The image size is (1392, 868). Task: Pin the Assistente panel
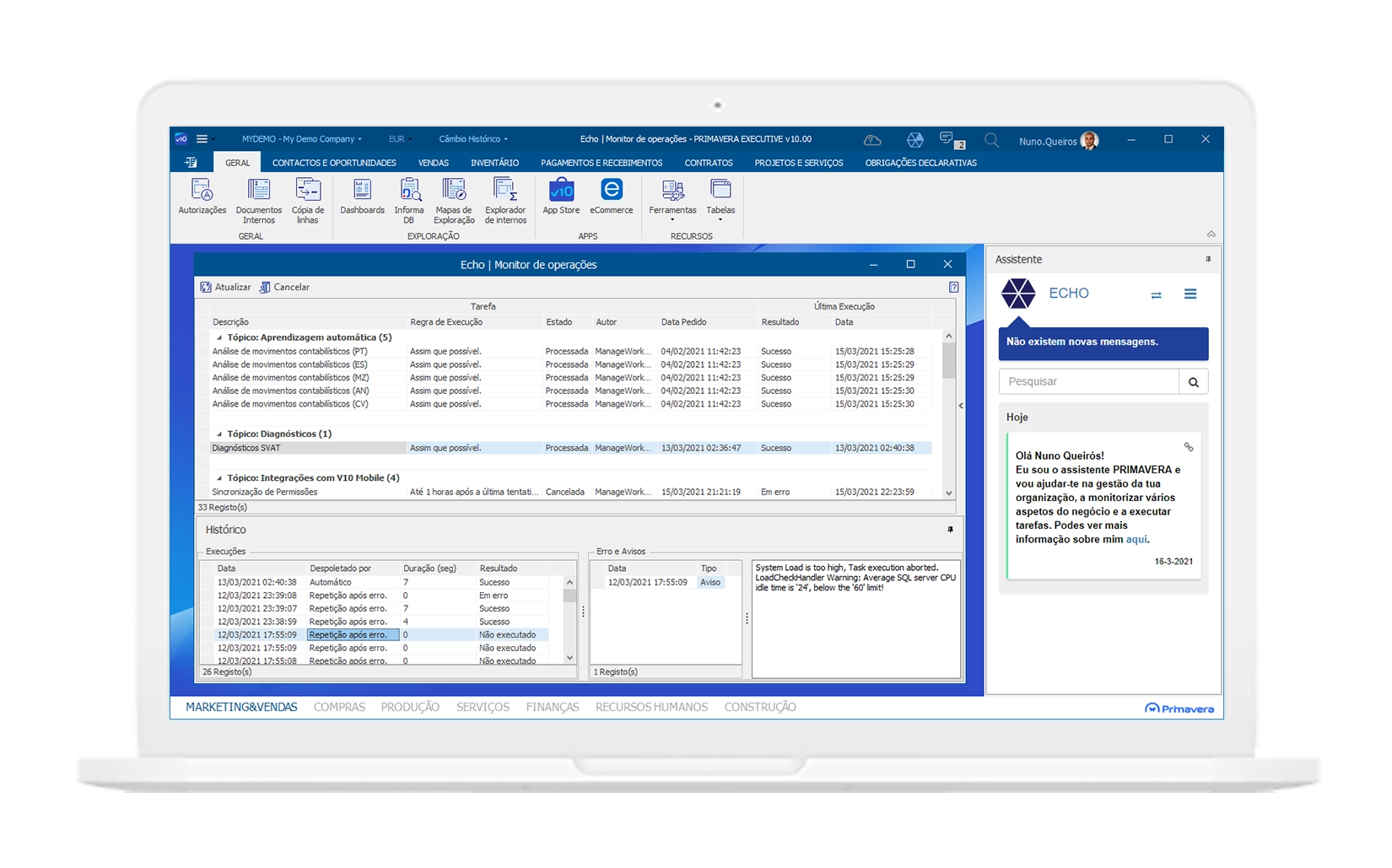pos(1208,259)
